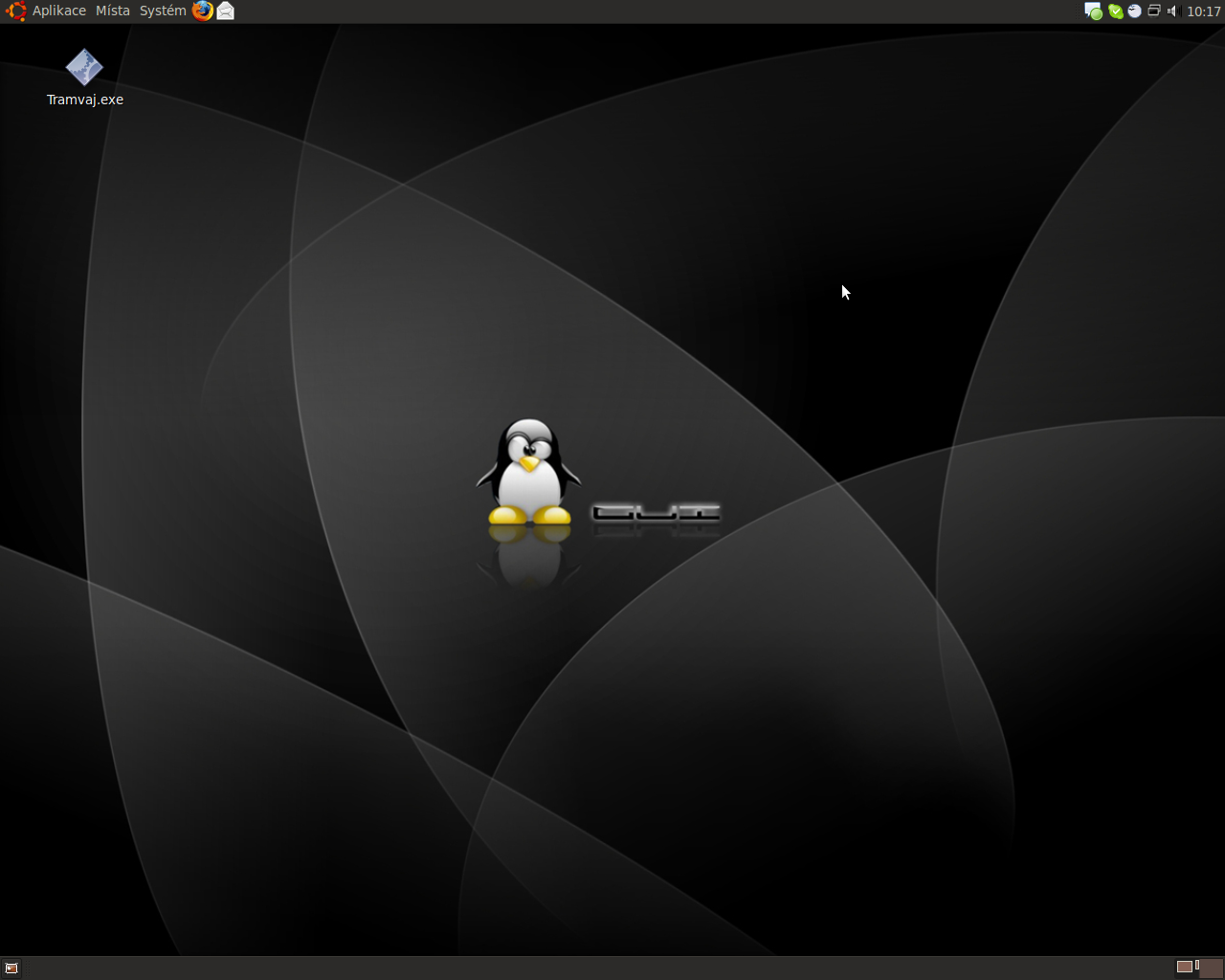Click the round white bird tray icon

point(1134,11)
